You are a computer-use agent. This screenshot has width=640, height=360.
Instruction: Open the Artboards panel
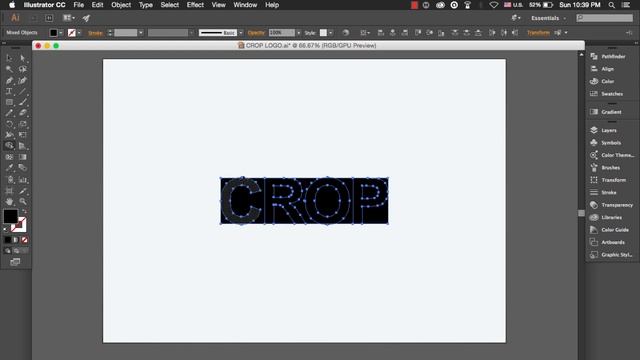[x=608, y=242]
